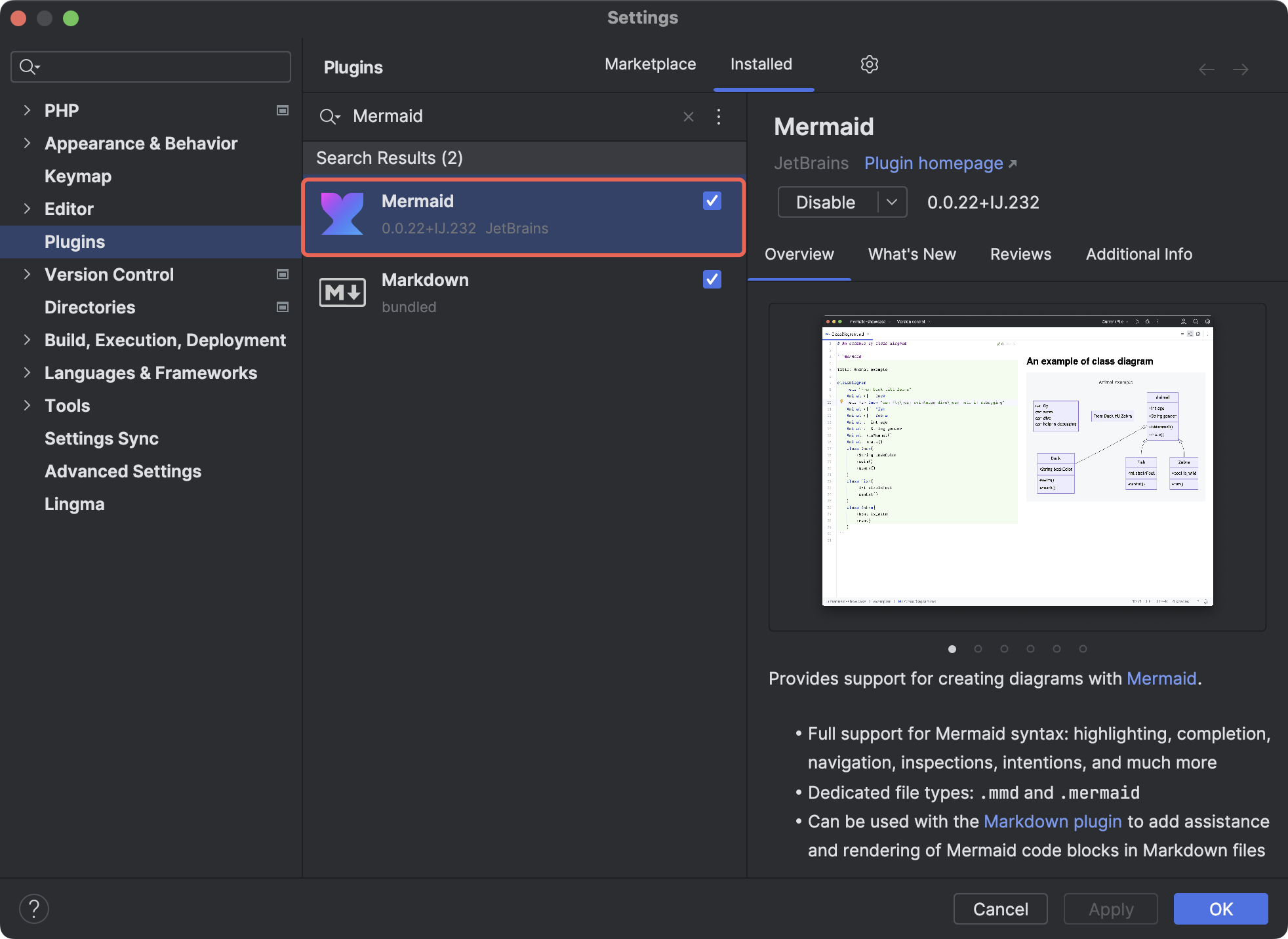Show the fourth screenshot via carousel dot
1288x939 pixels.
[x=1031, y=649]
